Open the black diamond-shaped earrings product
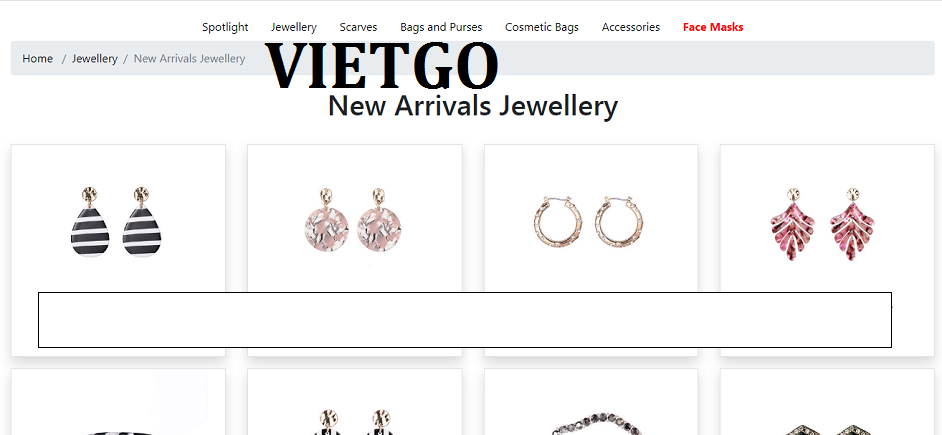This screenshot has height=435, width=942. [827, 428]
